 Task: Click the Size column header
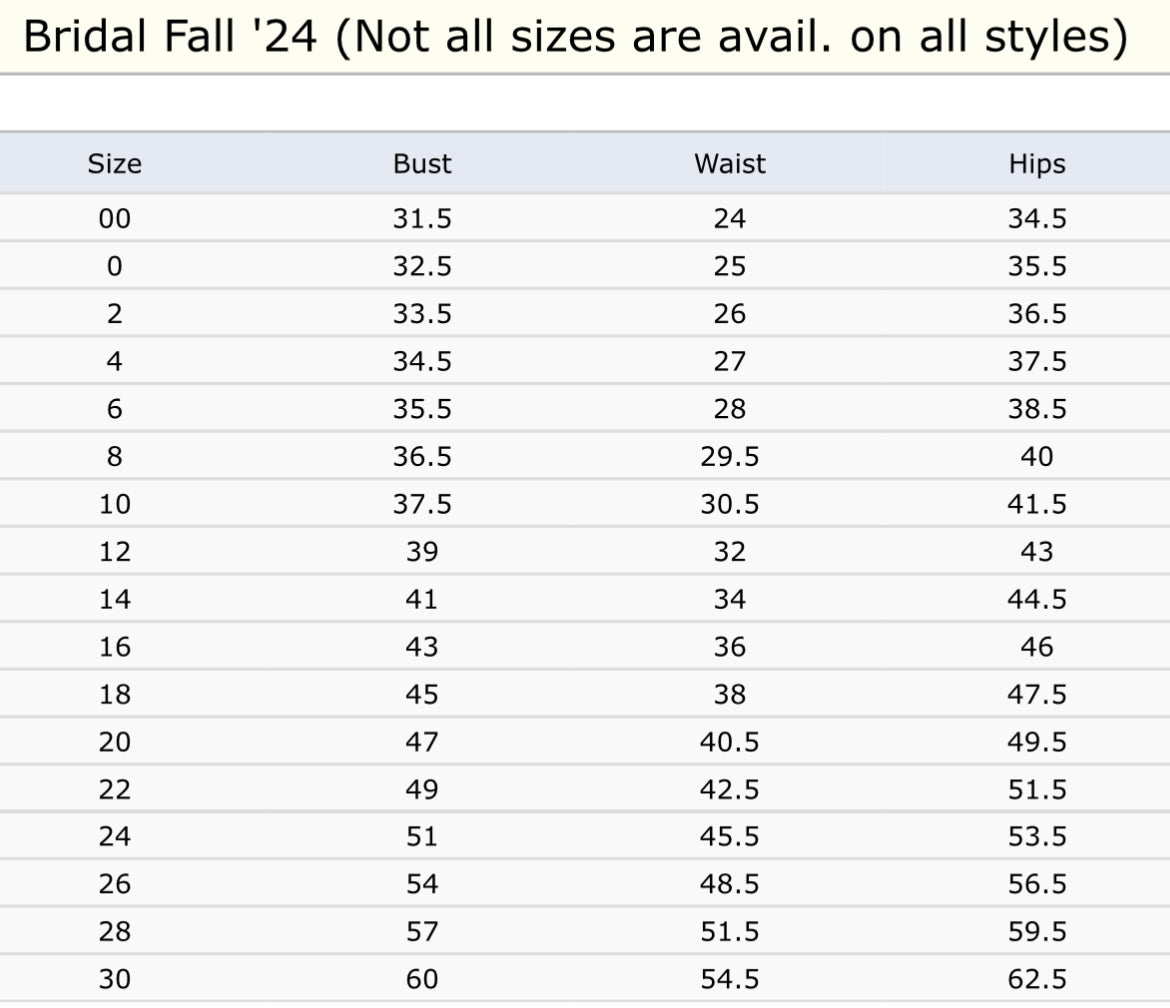click(114, 164)
